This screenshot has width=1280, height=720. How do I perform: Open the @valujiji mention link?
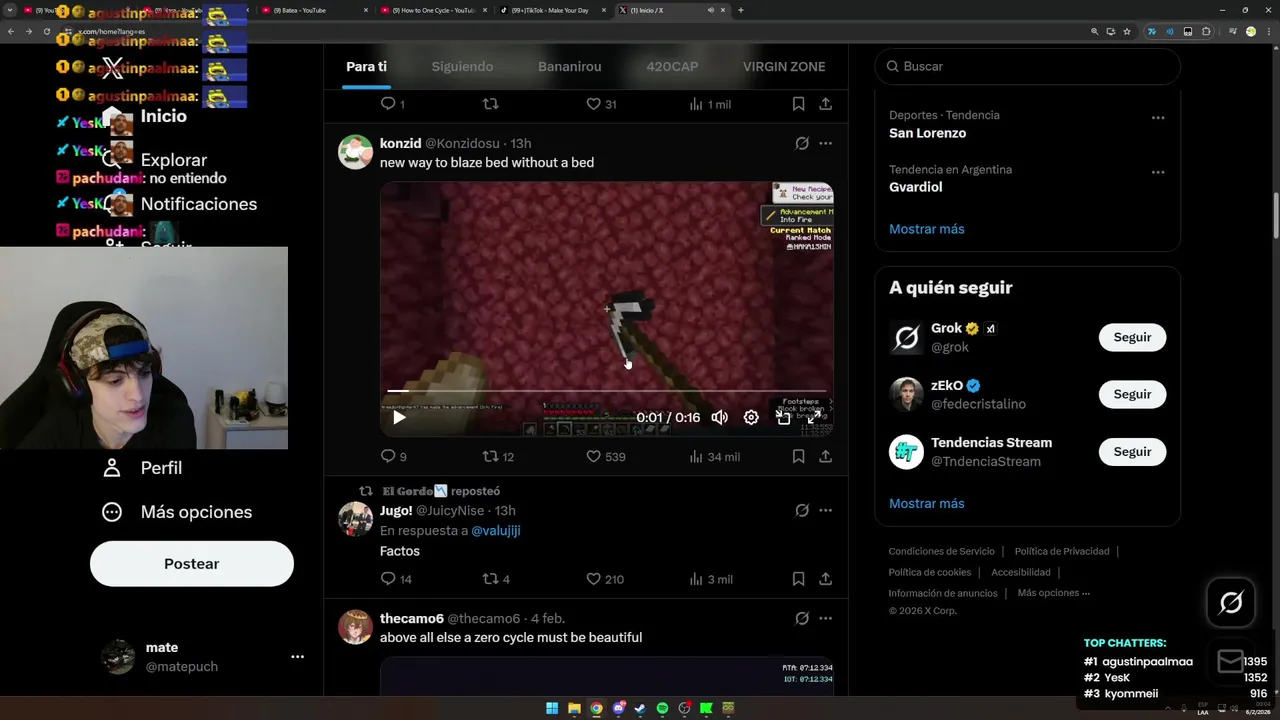coord(496,531)
